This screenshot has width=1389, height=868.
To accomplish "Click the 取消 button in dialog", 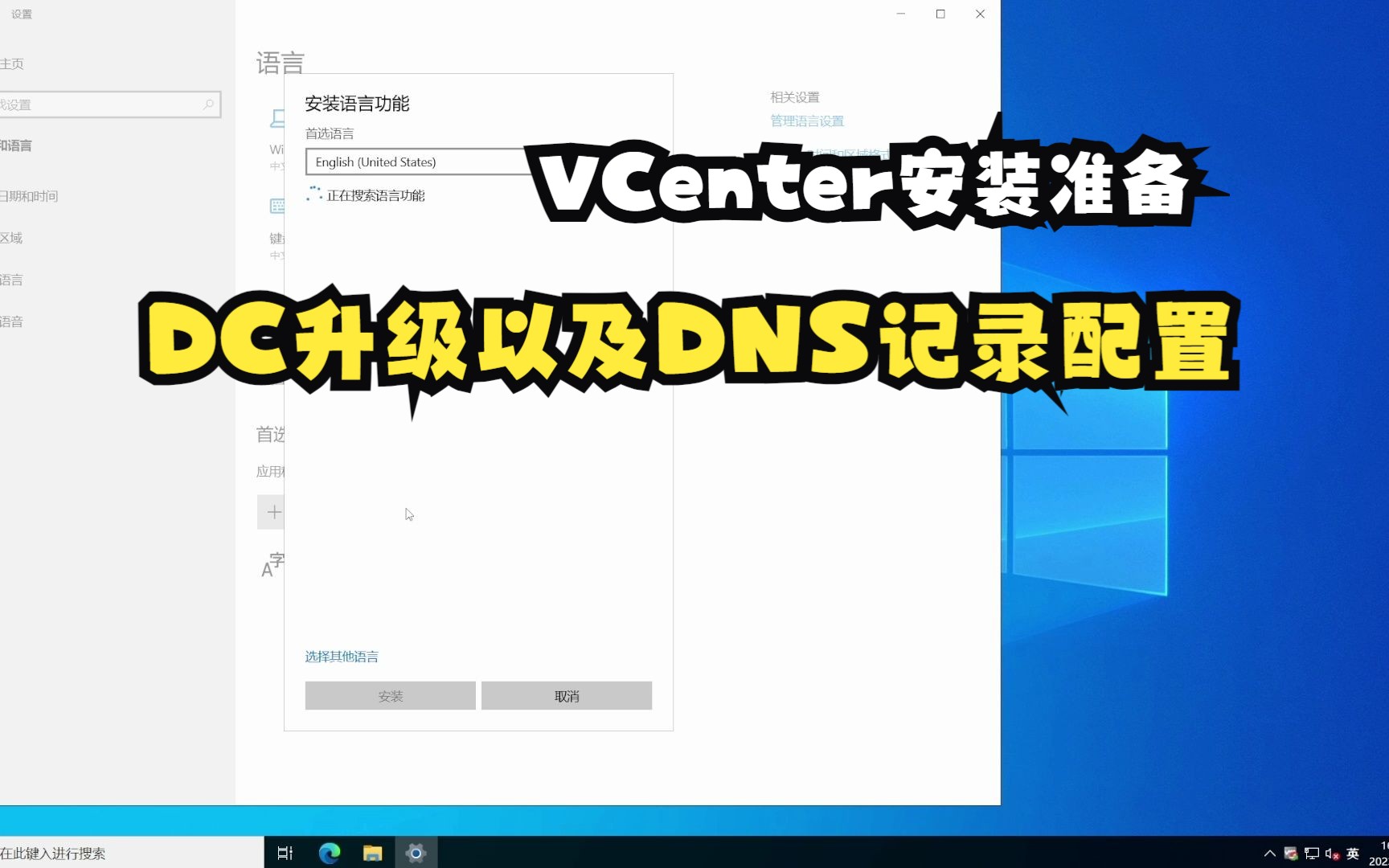I will 567,696.
